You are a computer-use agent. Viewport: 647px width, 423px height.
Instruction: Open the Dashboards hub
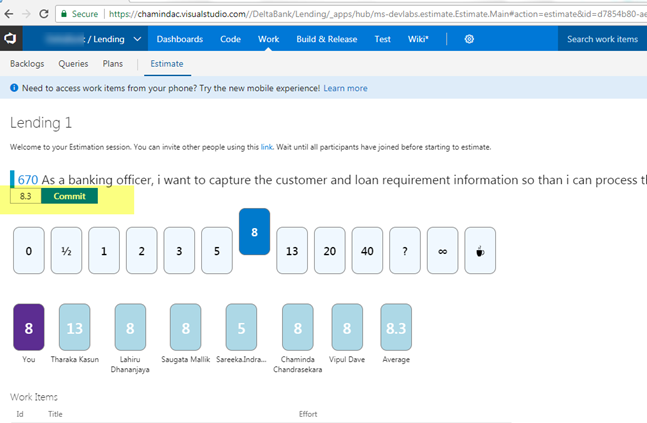click(179, 39)
